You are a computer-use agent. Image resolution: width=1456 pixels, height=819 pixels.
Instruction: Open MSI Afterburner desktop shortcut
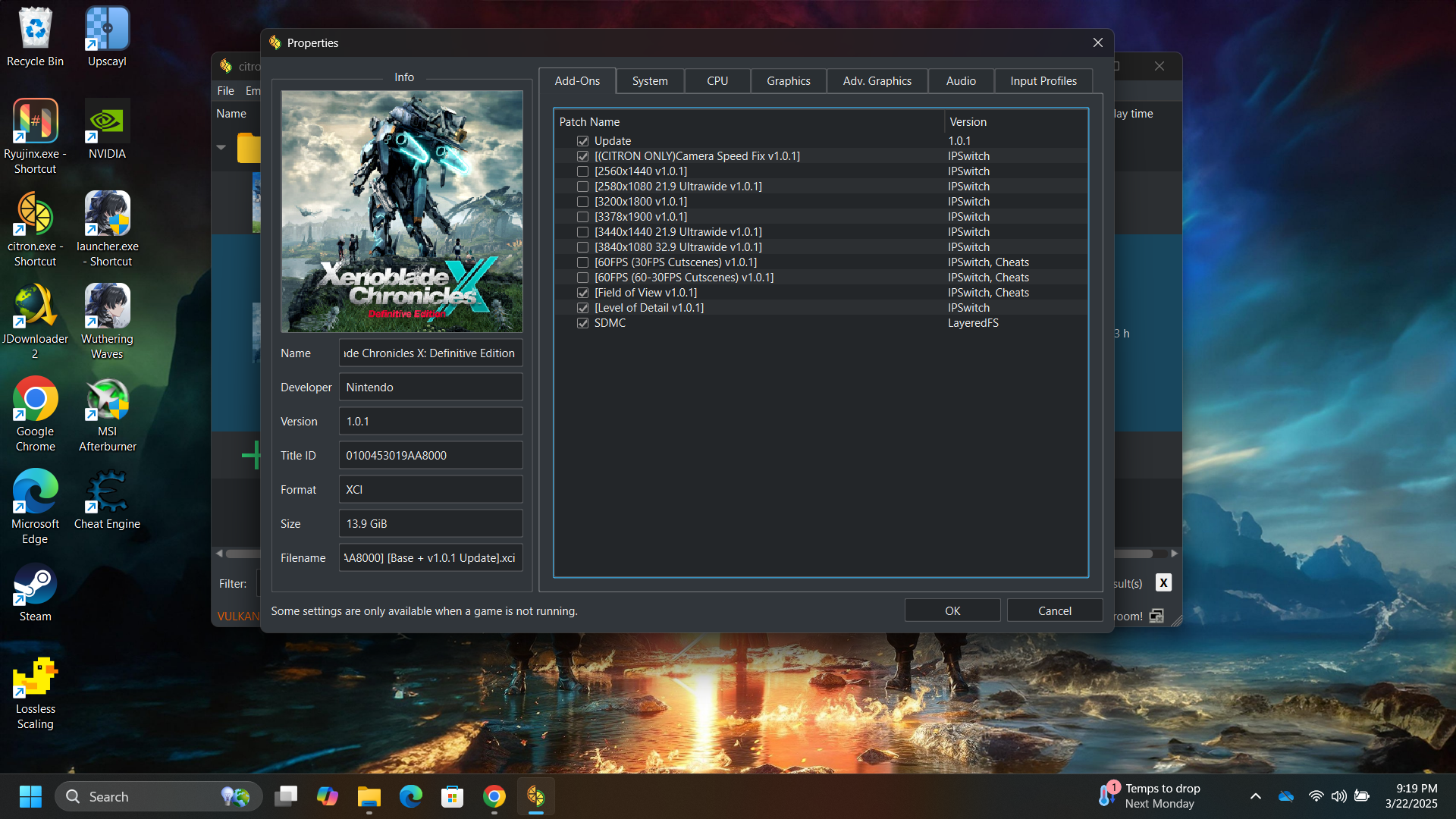[107, 414]
